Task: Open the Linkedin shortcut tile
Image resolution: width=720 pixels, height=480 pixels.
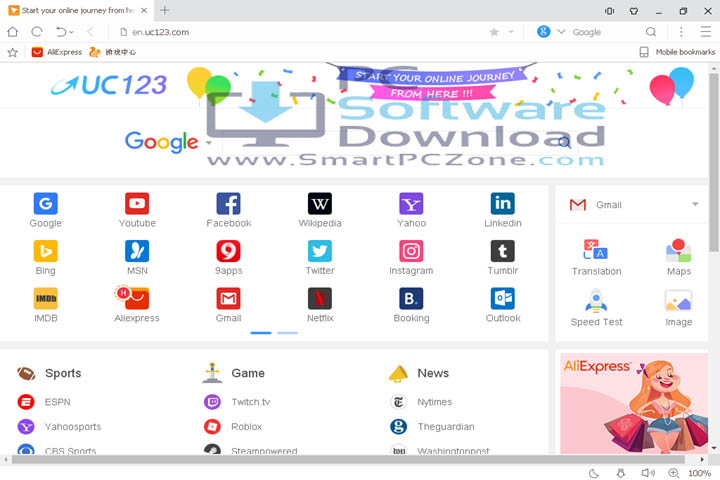Action: click(x=503, y=210)
